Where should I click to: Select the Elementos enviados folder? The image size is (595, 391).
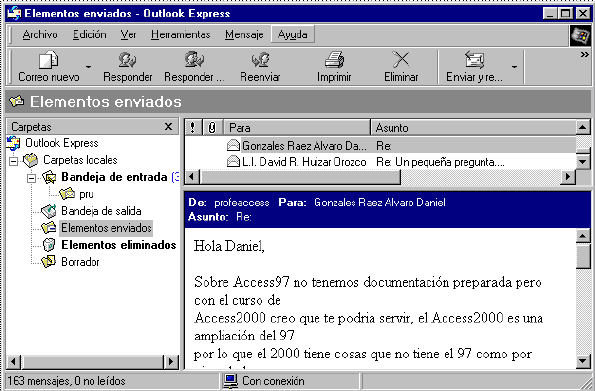[106, 228]
